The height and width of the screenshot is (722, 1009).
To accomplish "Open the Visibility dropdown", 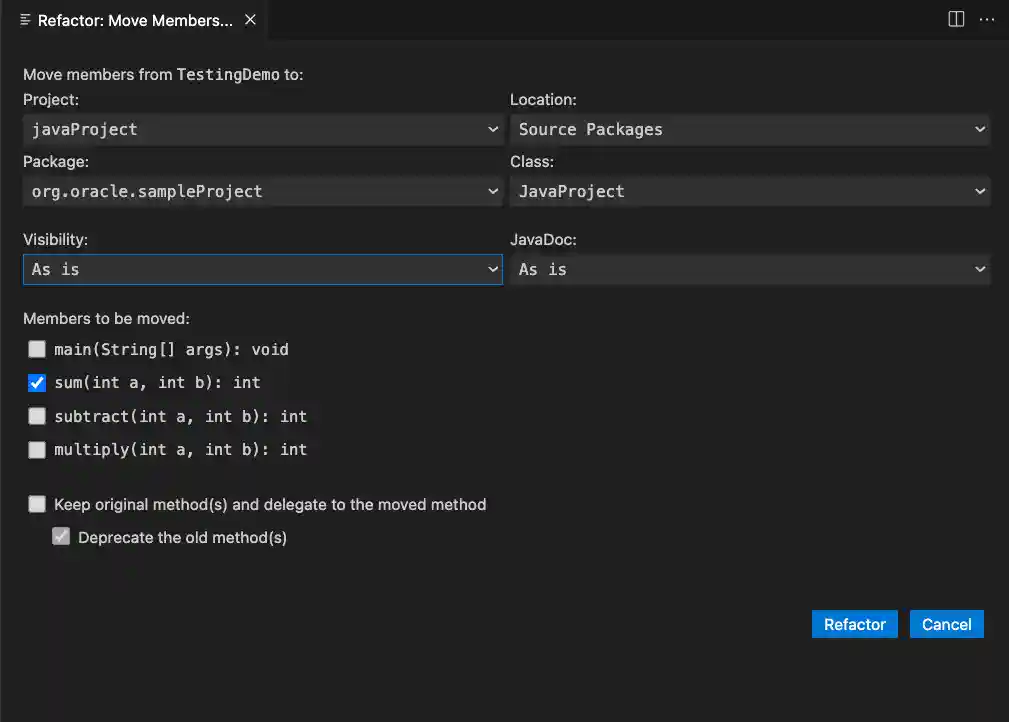I will (x=262, y=269).
